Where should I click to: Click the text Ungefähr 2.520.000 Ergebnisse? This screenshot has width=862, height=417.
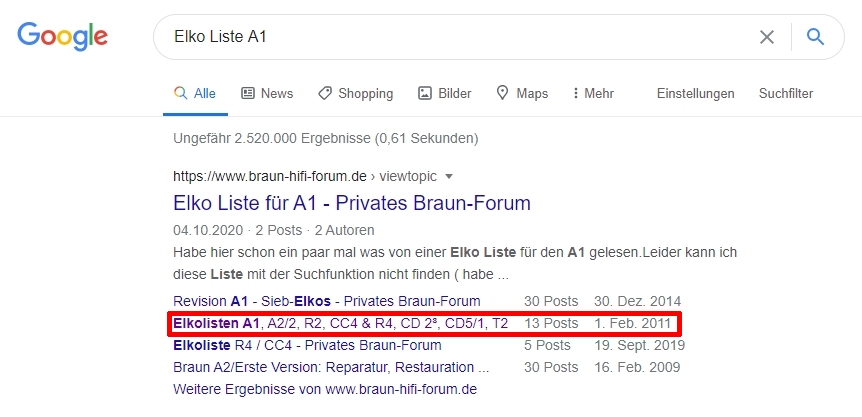pos(272,138)
